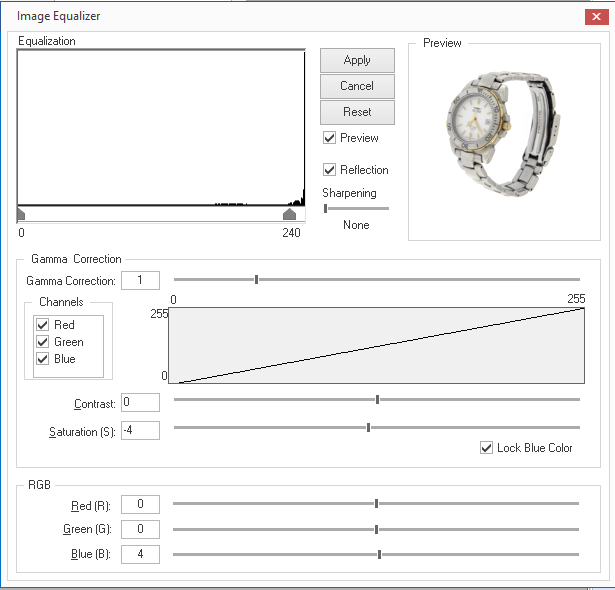Click the Cancel button

357,86
